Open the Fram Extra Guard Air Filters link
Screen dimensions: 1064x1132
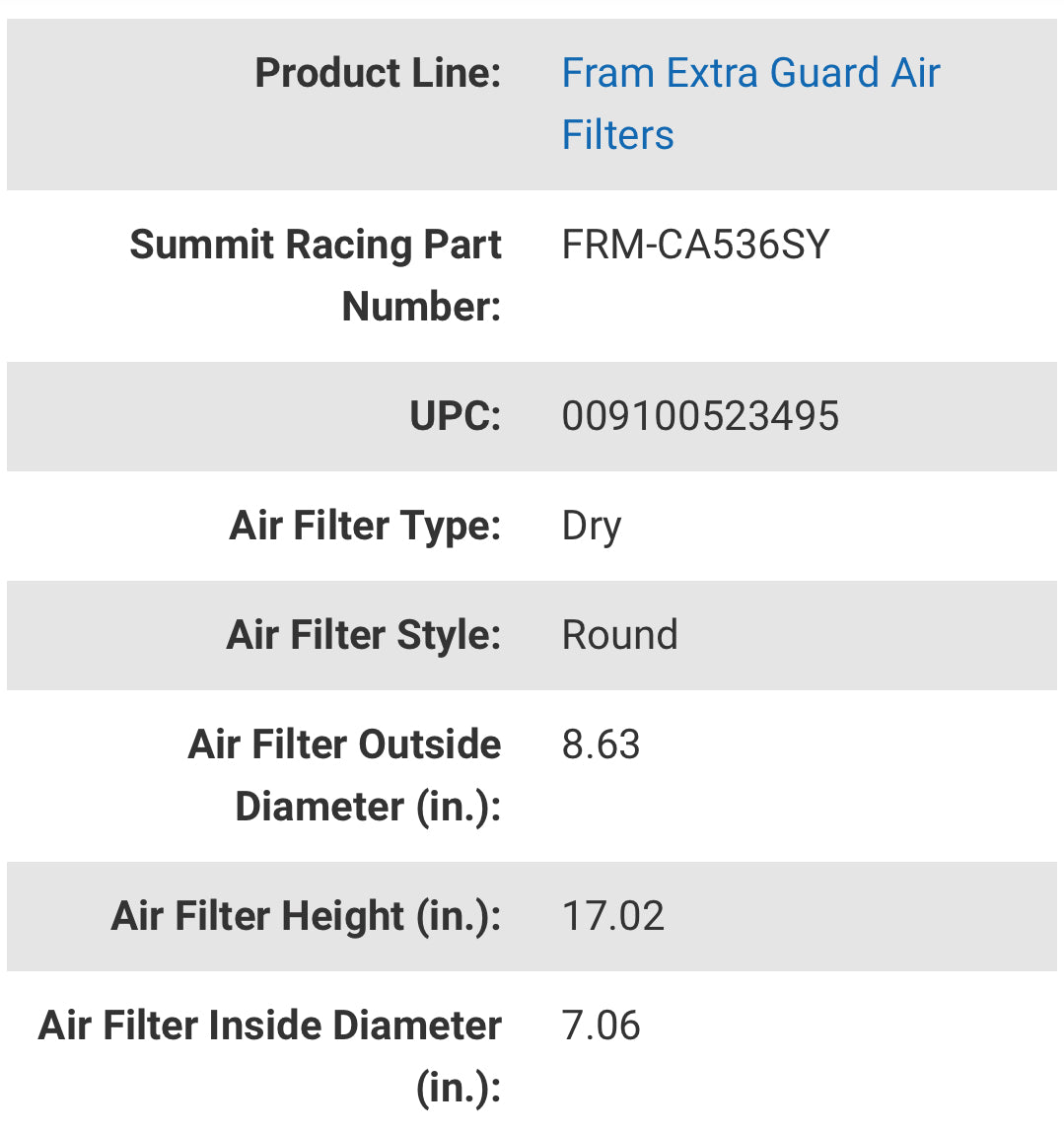pyautogui.click(x=750, y=74)
